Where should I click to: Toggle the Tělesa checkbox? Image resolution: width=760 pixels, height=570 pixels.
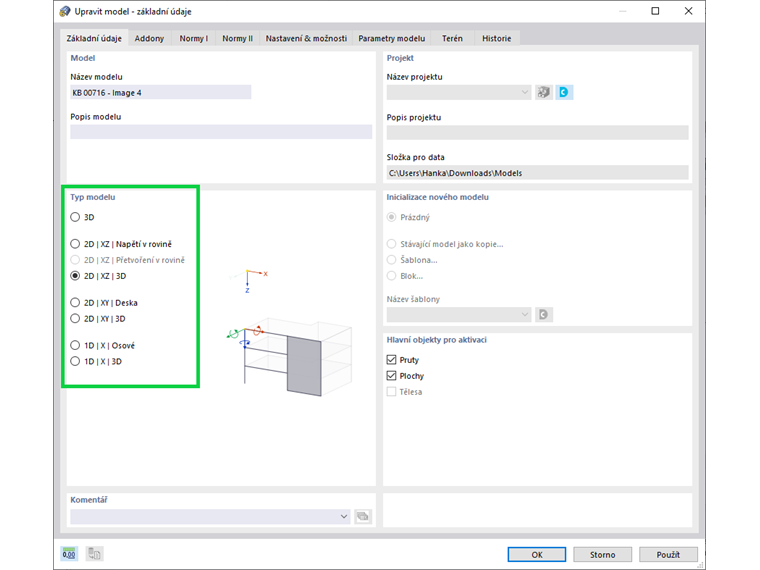[x=392, y=392]
